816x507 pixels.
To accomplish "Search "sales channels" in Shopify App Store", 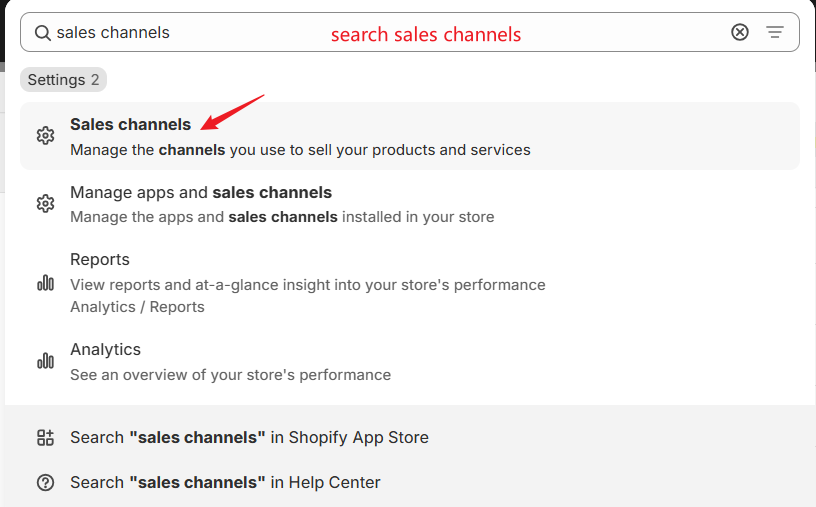I will (249, 437).
